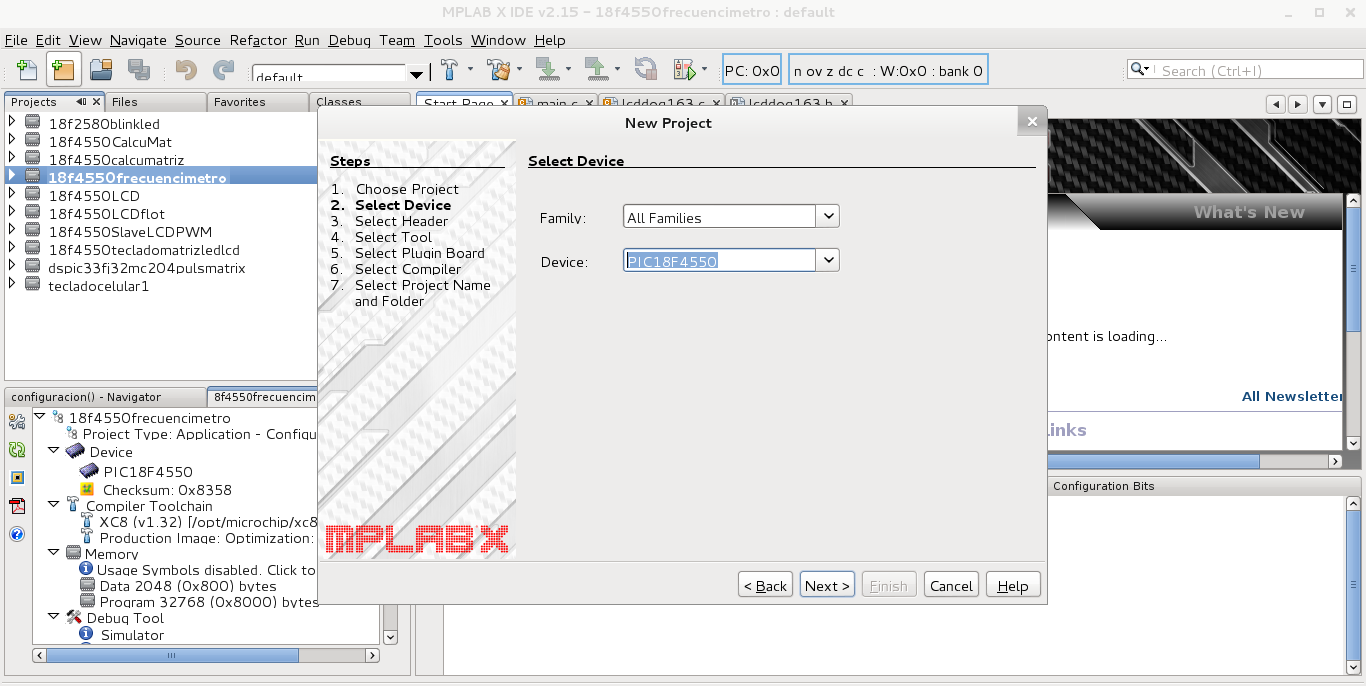Click the Debug Project play icon
Viewport: 1366px width, 686px height.
point(685,70)
